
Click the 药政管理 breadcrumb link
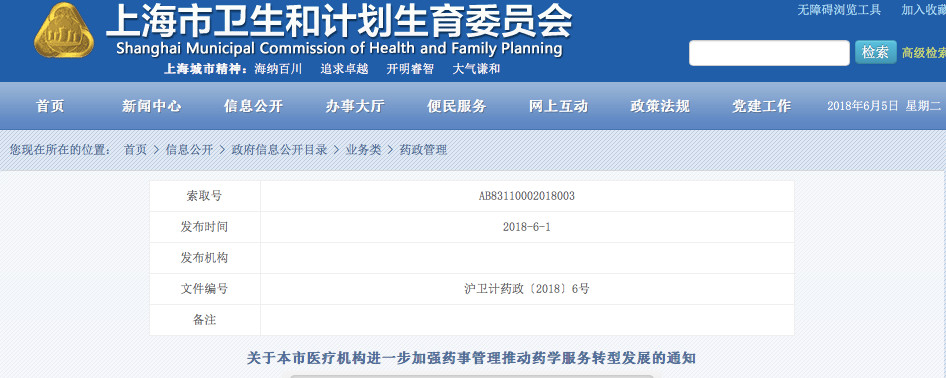click(x=424, y=150)
